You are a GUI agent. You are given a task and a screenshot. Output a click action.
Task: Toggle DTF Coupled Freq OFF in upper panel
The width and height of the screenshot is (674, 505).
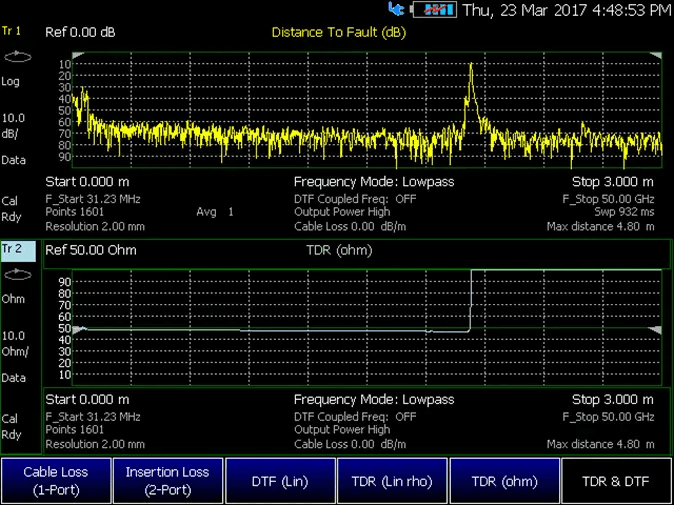[x=355, y=198]
